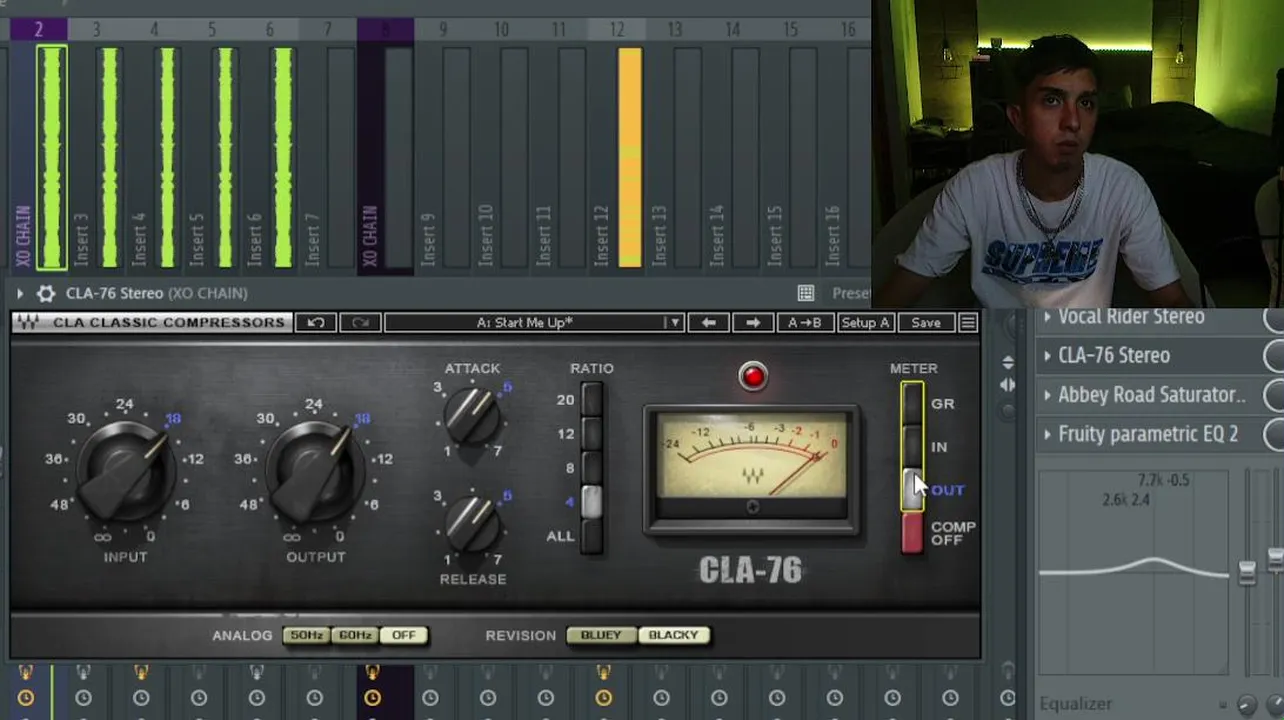
Task: Select the BLACKY revision
Action: [673, 635]
